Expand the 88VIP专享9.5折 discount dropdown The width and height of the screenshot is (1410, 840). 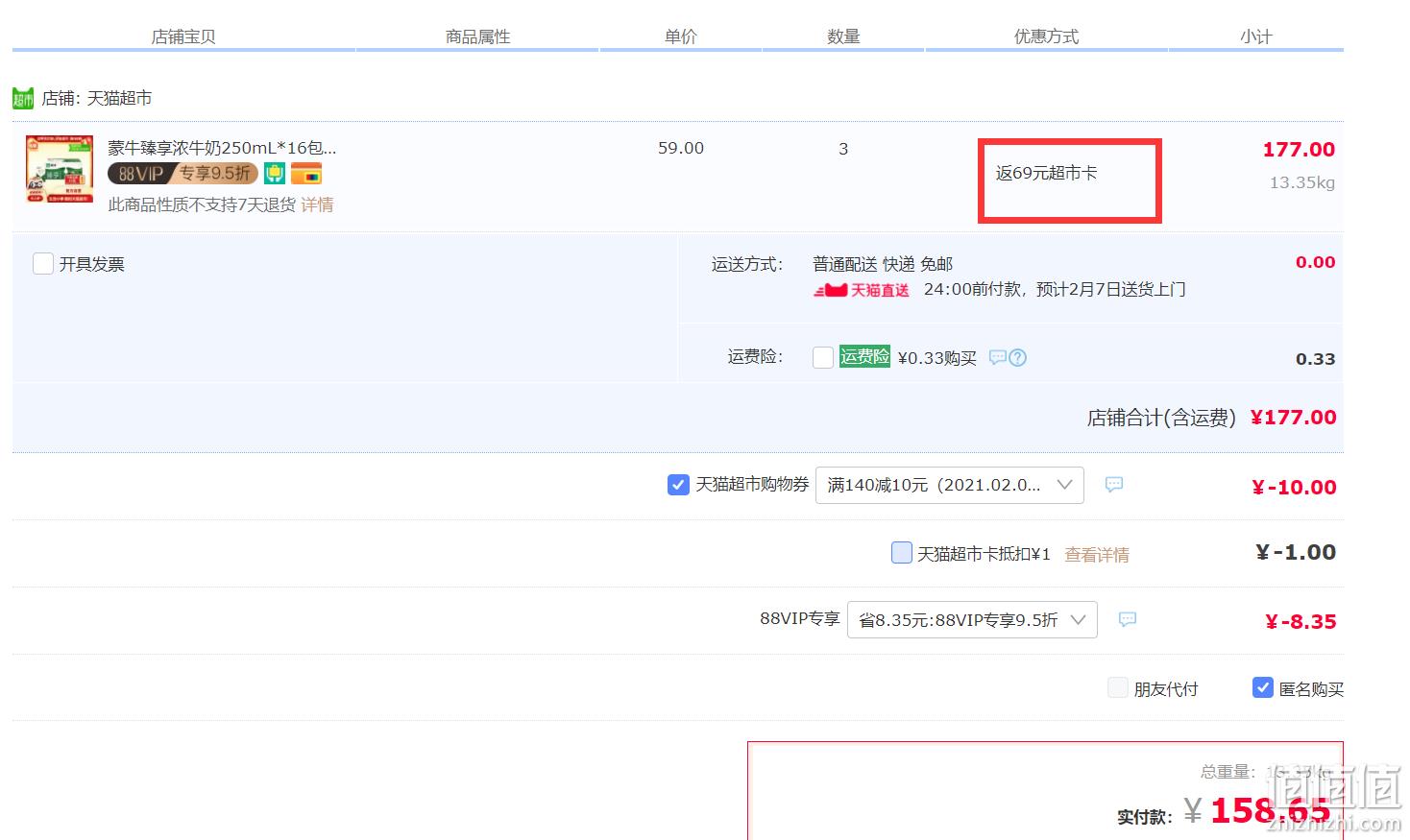click(x=972, y=620)
